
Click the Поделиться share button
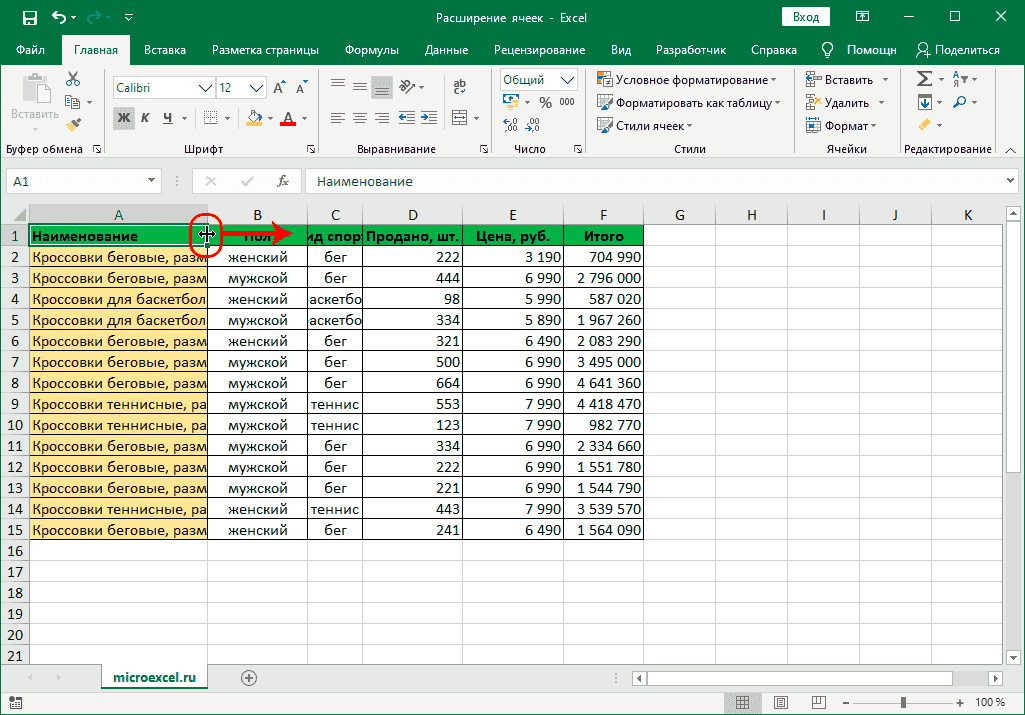pos(958,50)
